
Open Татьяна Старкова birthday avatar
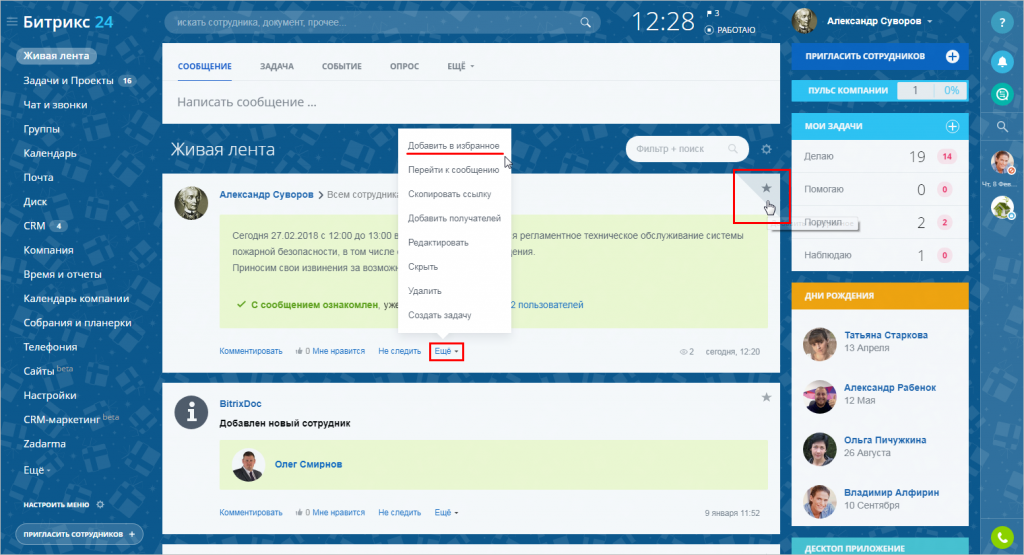point(820,344)
